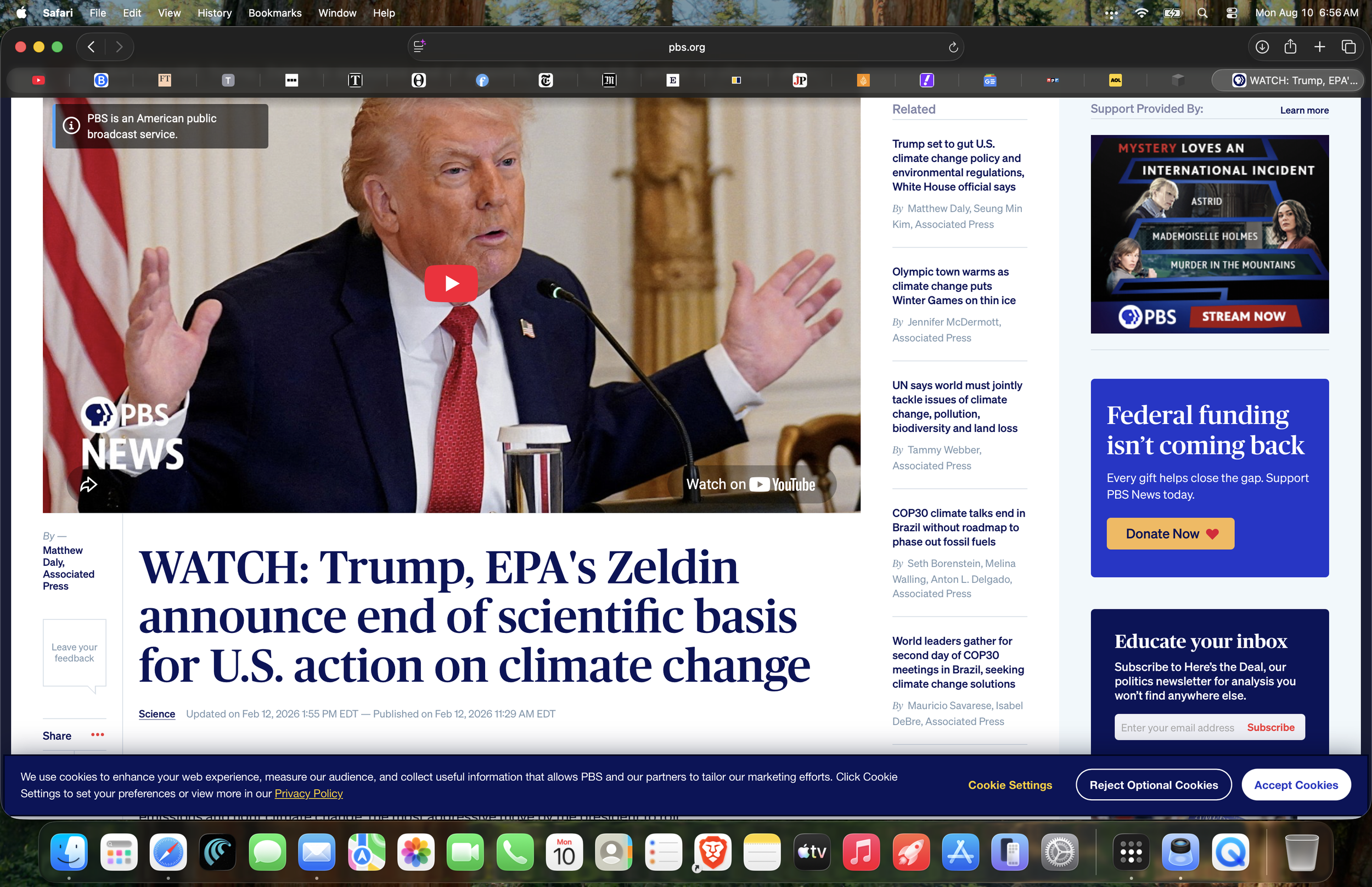Open Music from the Dock

[x=861, y=852]
